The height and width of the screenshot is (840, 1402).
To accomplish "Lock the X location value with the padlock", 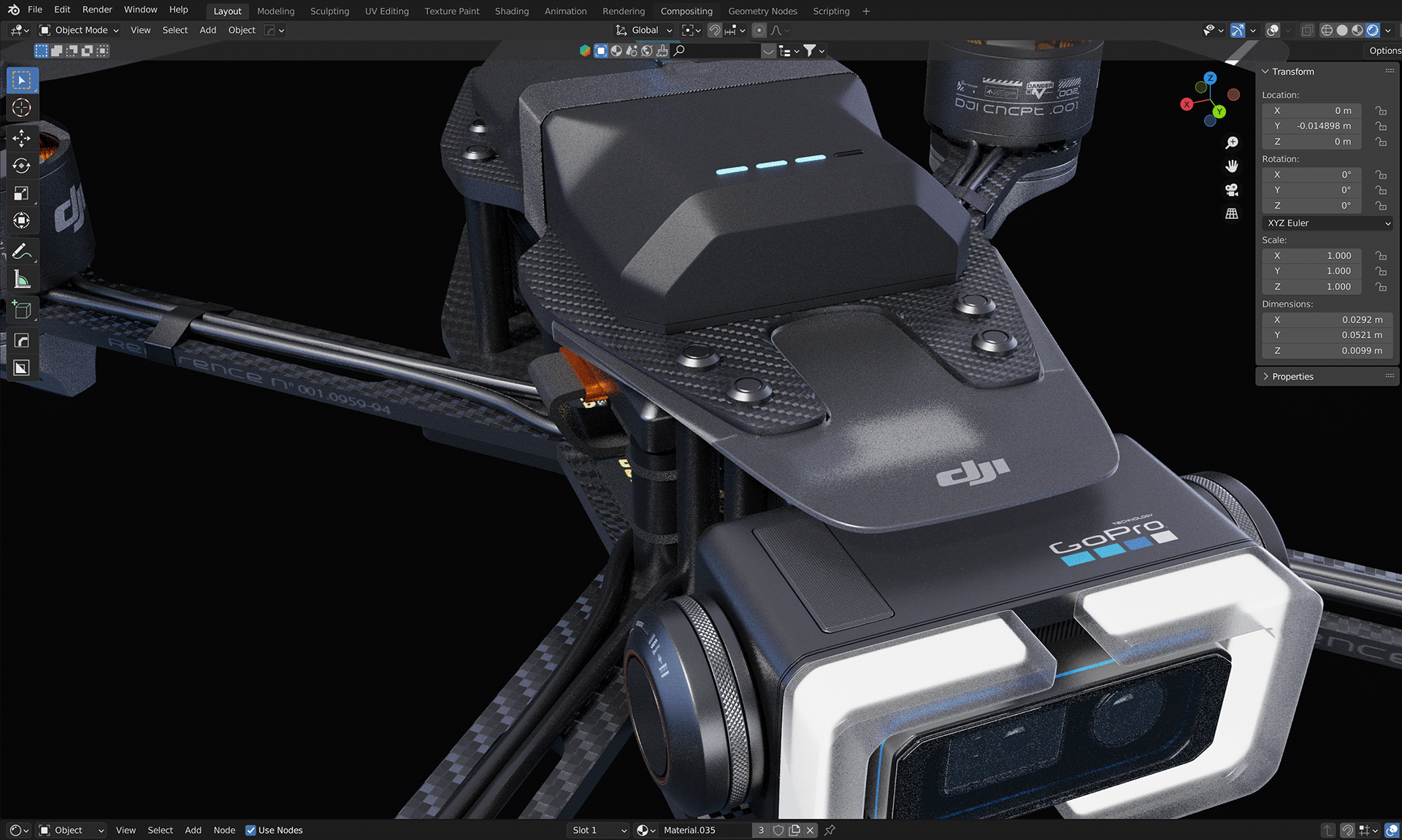I will click(1380, 110).
